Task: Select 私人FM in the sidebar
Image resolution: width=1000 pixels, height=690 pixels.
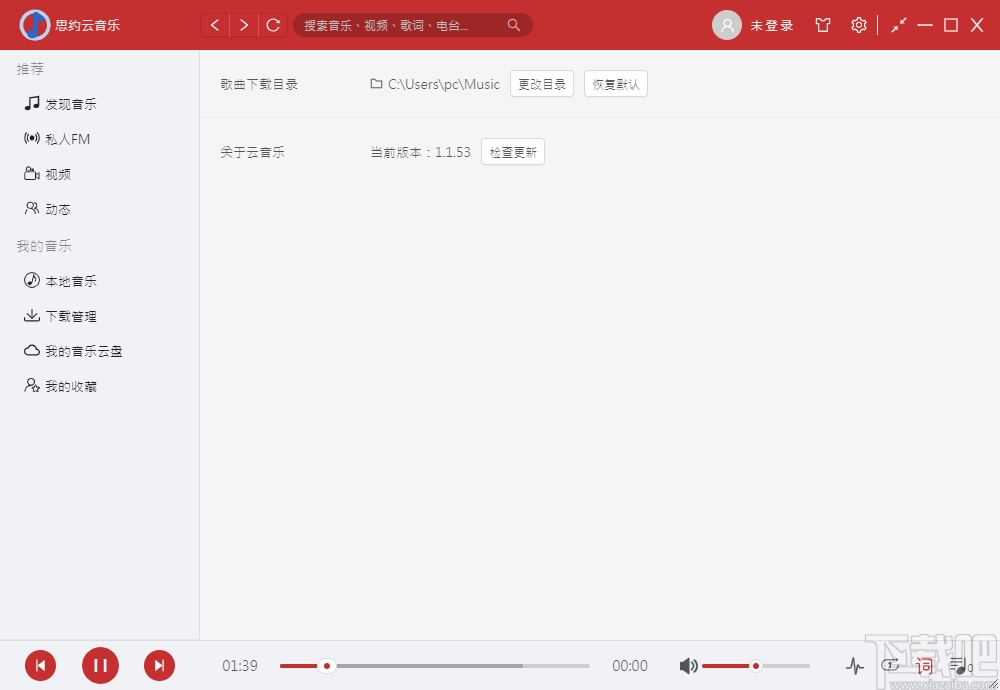Action: point(60,138)
